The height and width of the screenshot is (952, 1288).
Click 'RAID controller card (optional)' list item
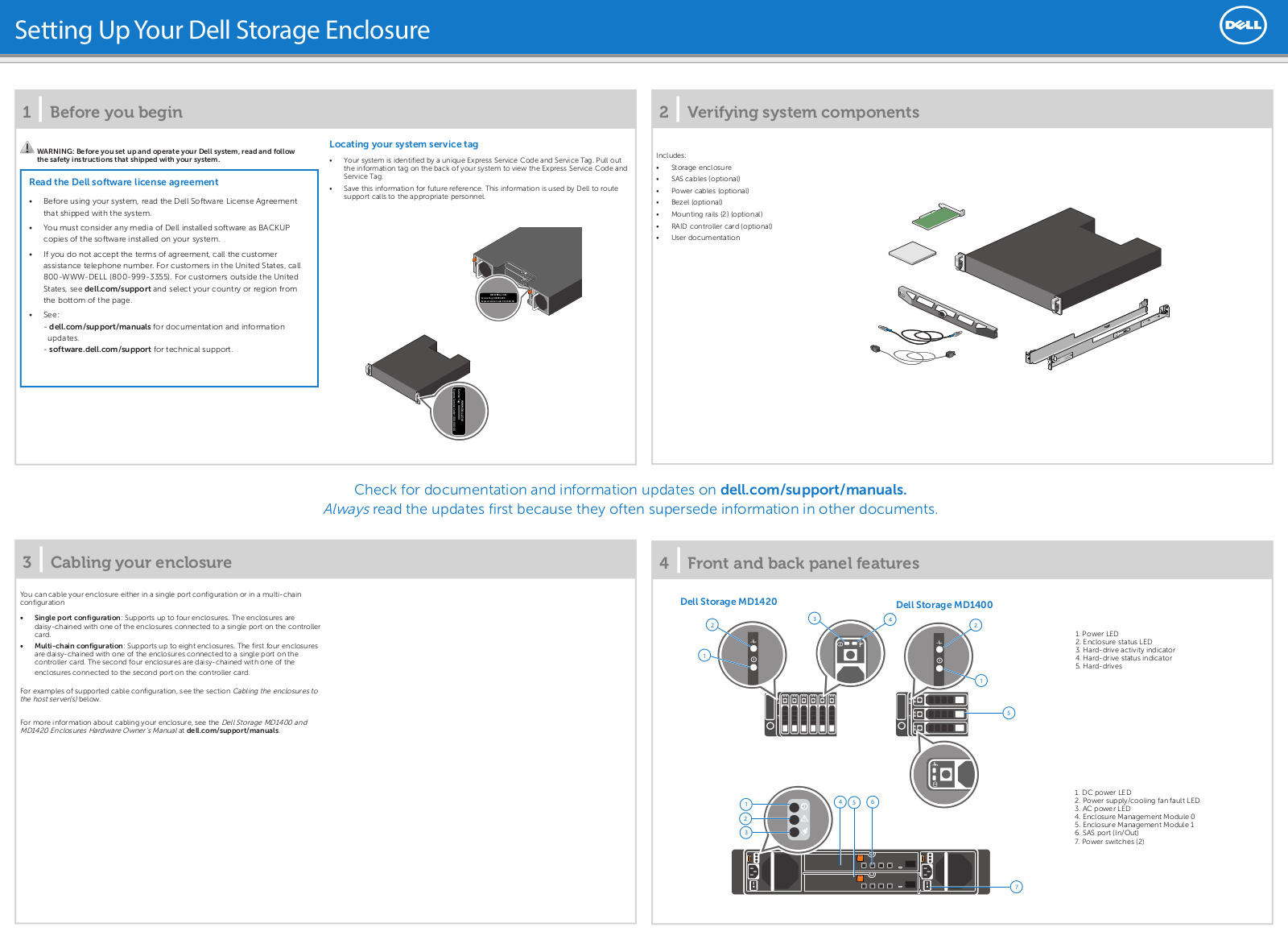point(721,226)
